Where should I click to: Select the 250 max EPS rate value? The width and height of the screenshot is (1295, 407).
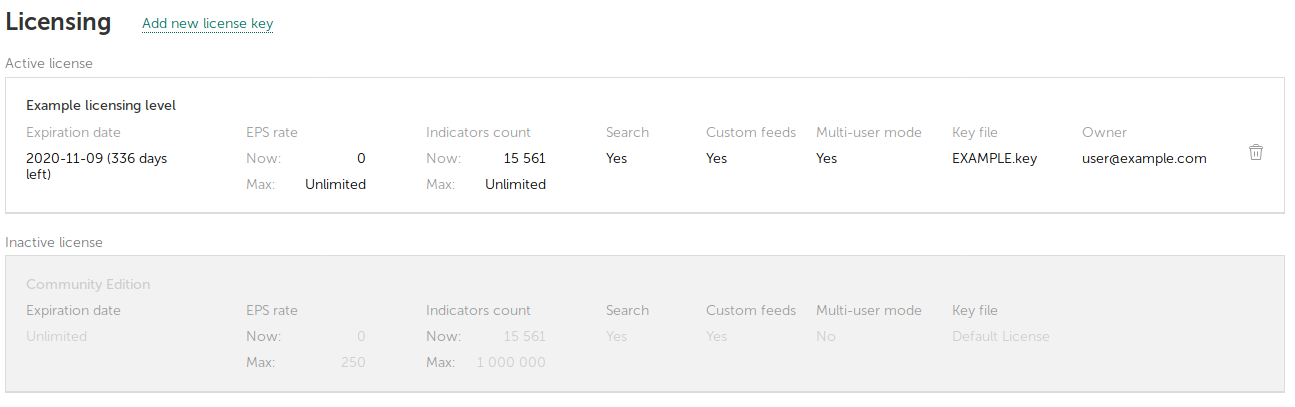pos(352,362)
